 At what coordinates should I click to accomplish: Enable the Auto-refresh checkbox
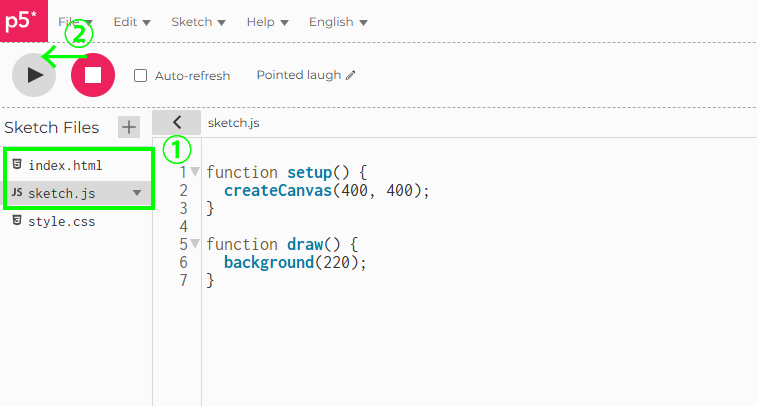click(141, 76)
